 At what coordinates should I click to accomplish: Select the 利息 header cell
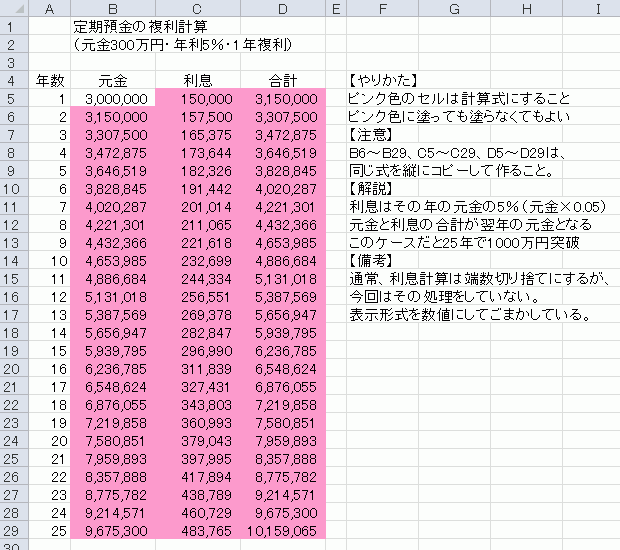[x=198, y=81]
